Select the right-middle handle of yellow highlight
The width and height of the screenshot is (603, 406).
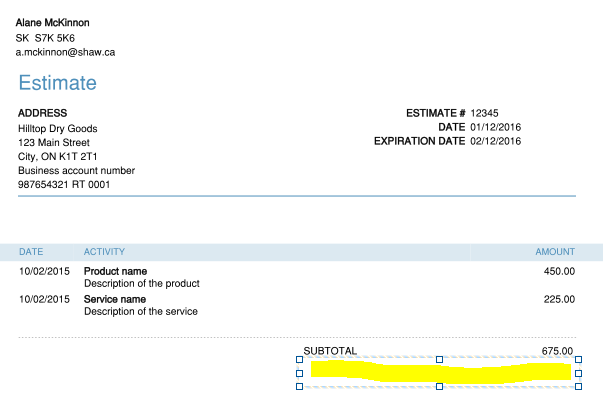(578, 373)
